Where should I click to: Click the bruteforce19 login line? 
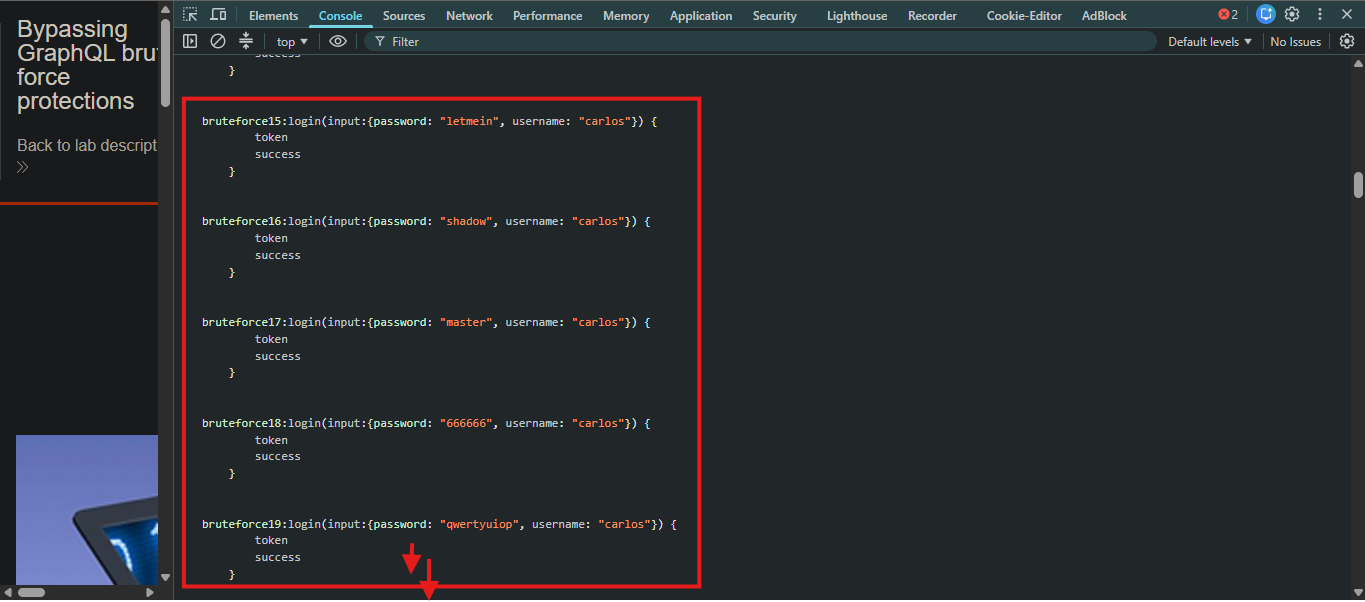tap(440, 524)
